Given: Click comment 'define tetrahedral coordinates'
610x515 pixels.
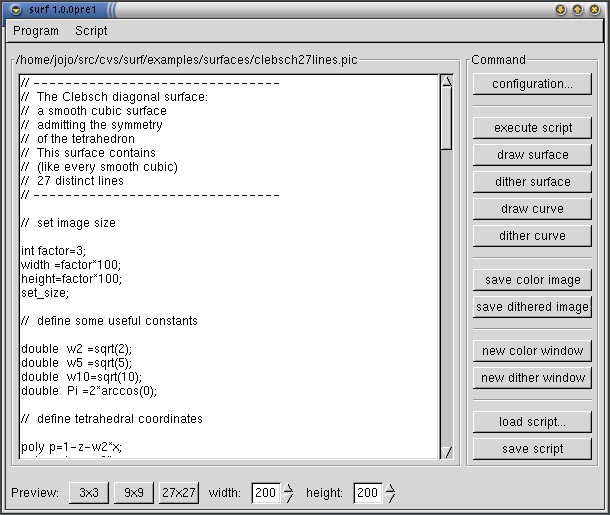Looking at the screenshot, I should (x=120, y=419).
